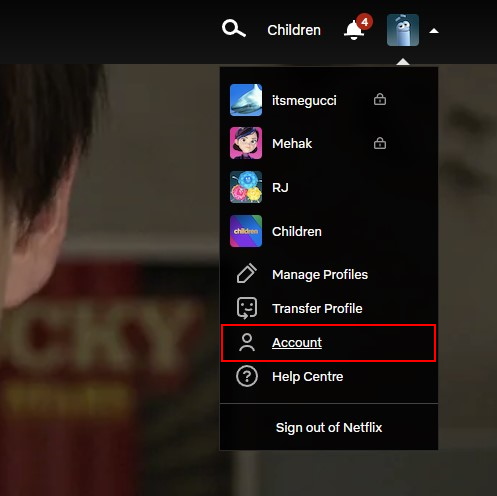Open the Account text link

coord(297,343)
